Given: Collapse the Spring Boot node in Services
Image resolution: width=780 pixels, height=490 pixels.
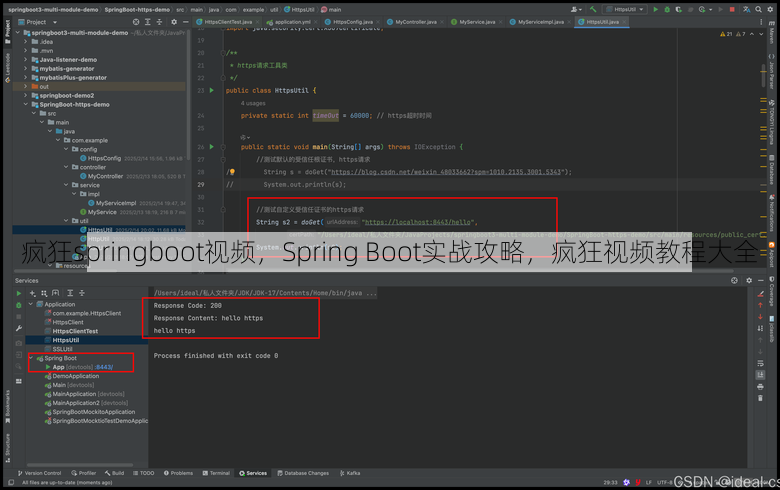Looking at the screenshot, I should pos(31,358).
